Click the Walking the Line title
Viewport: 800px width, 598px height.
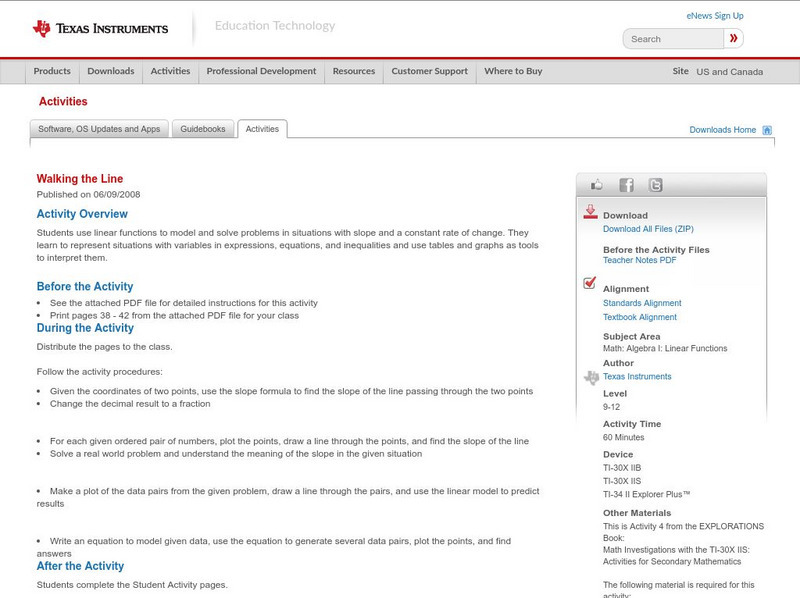80,179
